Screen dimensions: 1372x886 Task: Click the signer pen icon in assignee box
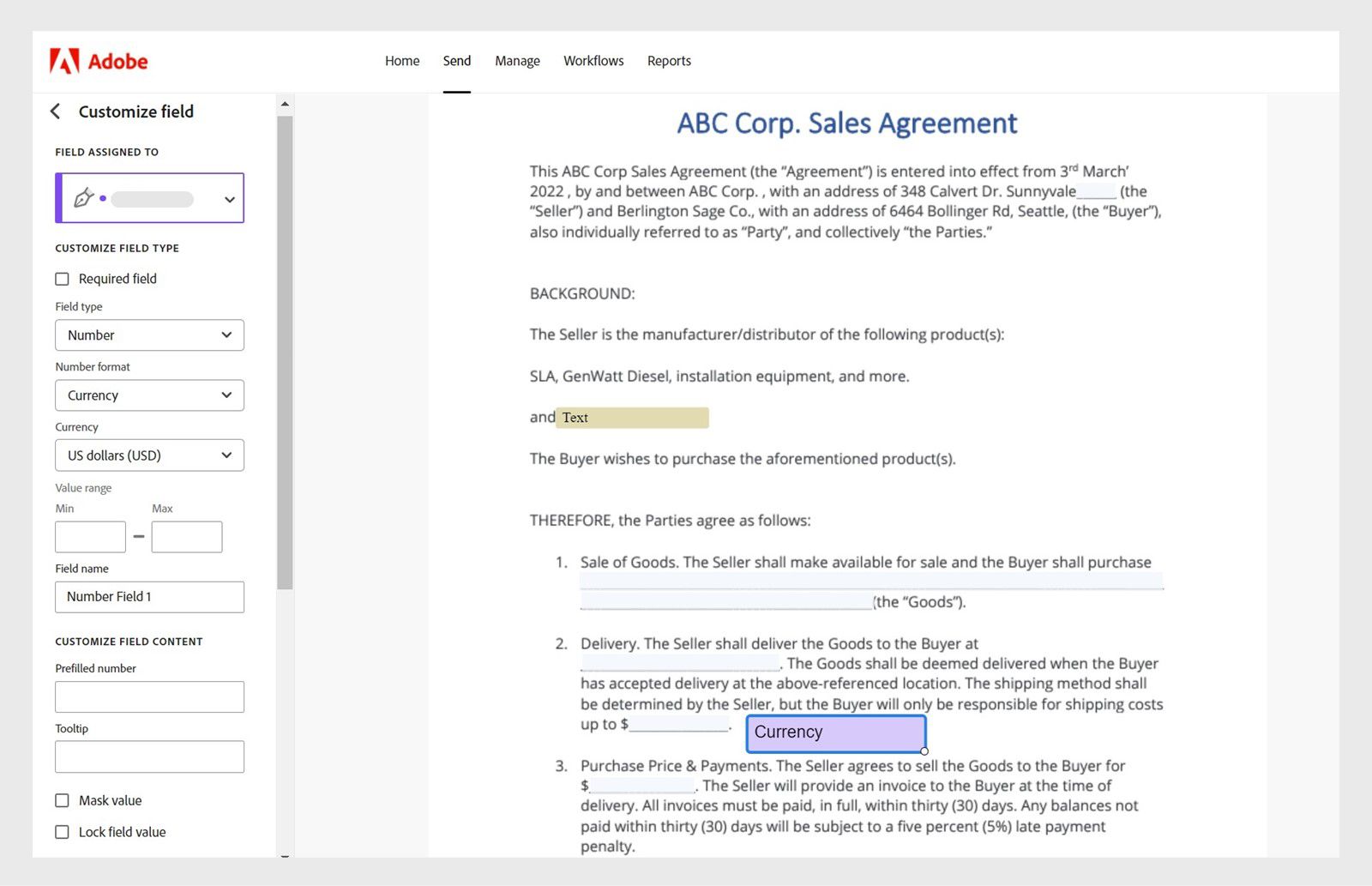pyautogui.click(x=83, y=198)
